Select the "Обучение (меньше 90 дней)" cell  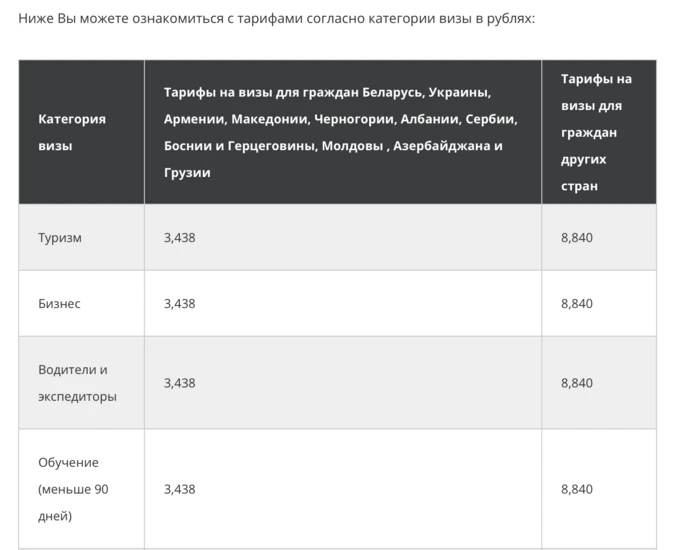[82, 489]
